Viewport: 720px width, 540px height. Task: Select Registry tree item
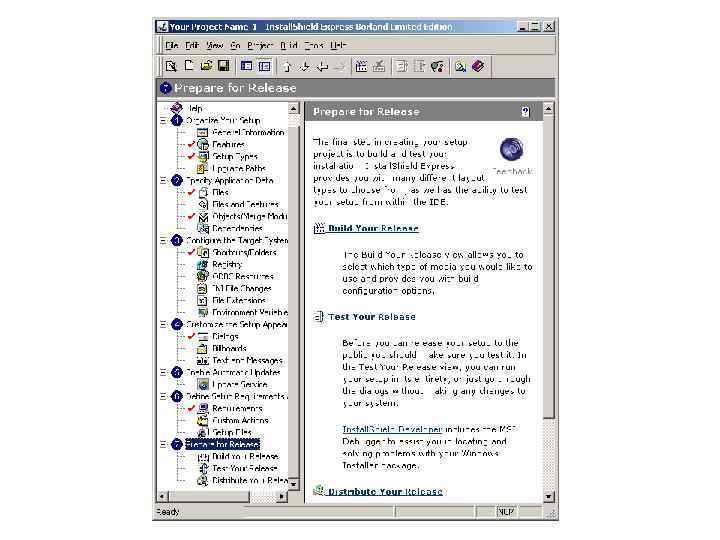coord(227,264)
